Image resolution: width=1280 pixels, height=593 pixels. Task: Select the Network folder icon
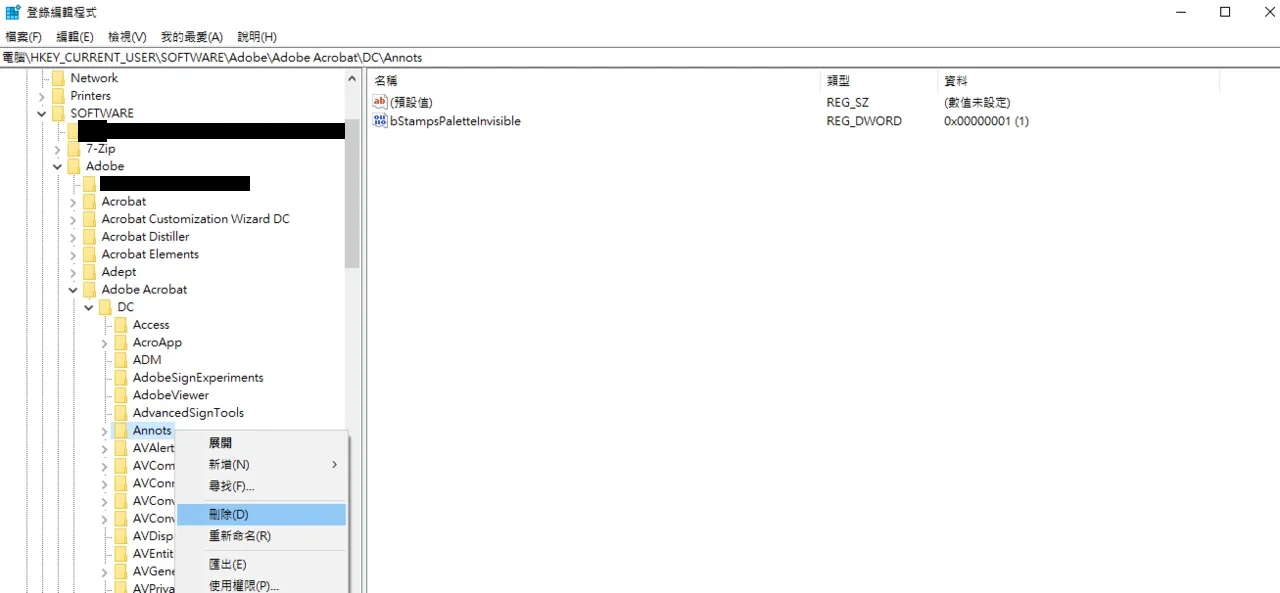tap(58, 78)
